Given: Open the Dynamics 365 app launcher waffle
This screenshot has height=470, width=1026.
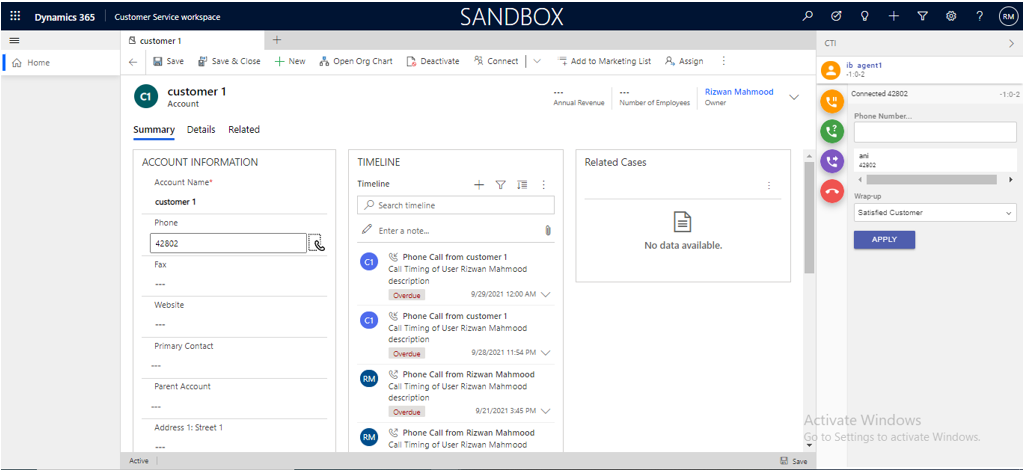Looking at the screenshot, I should [x=15, y=16].
